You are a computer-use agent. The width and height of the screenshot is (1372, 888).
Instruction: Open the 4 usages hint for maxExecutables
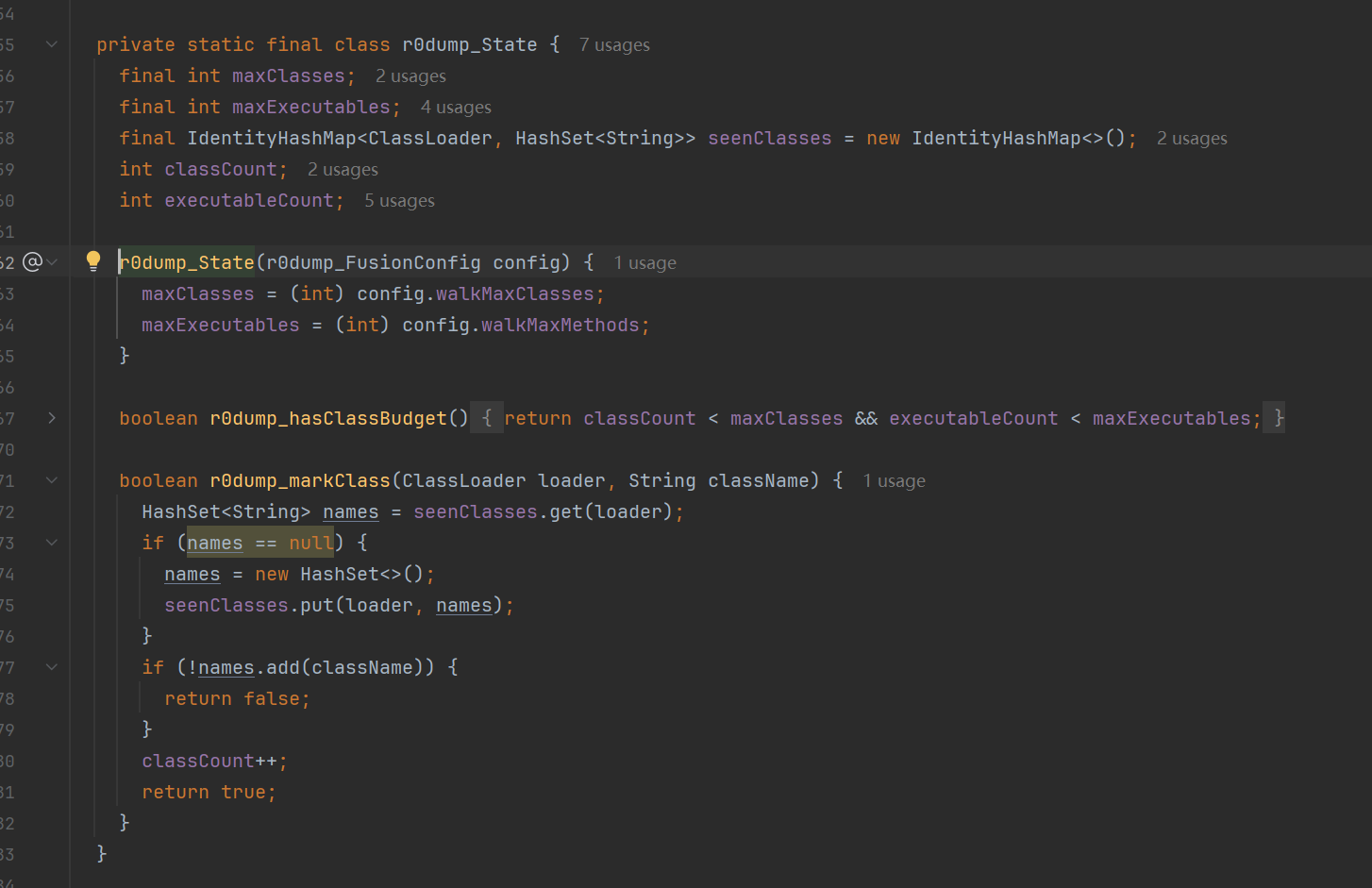456,108
